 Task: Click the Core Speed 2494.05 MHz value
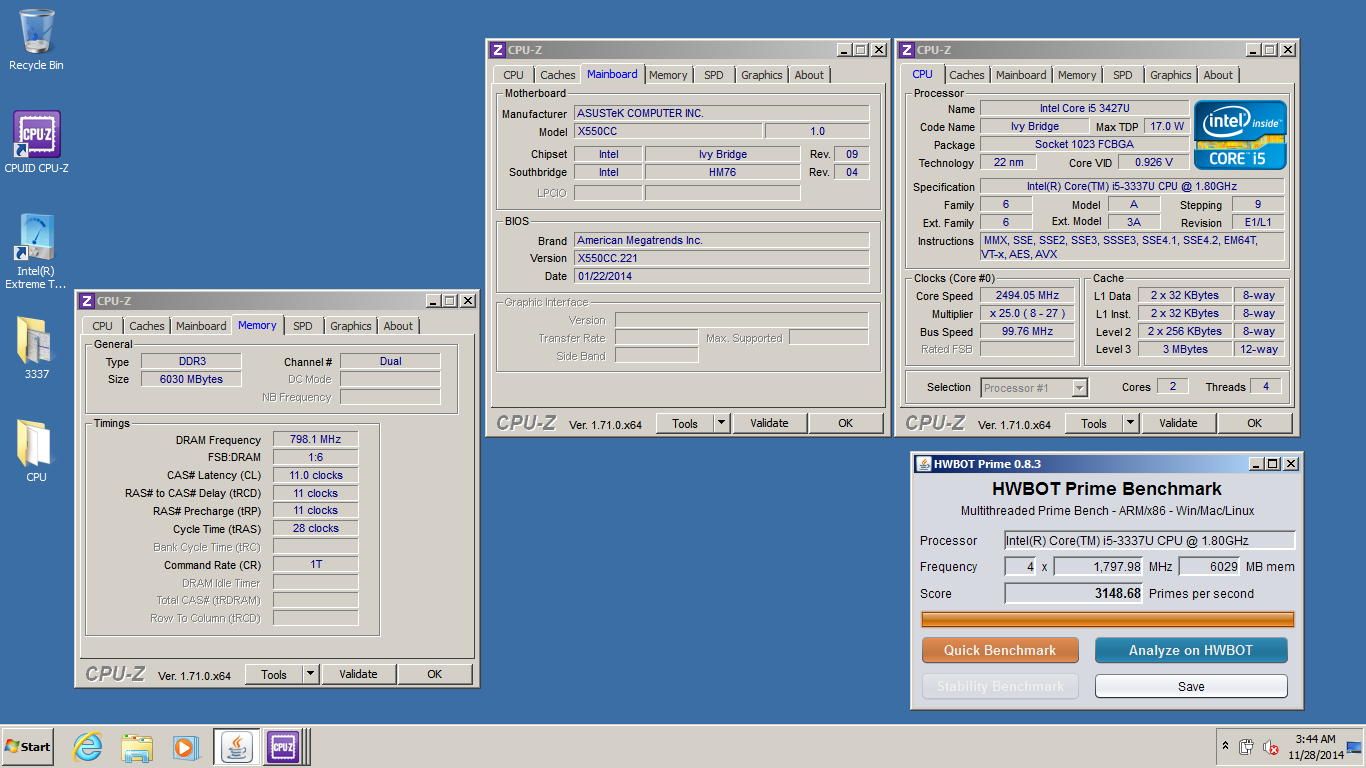tap(1027, 296)
